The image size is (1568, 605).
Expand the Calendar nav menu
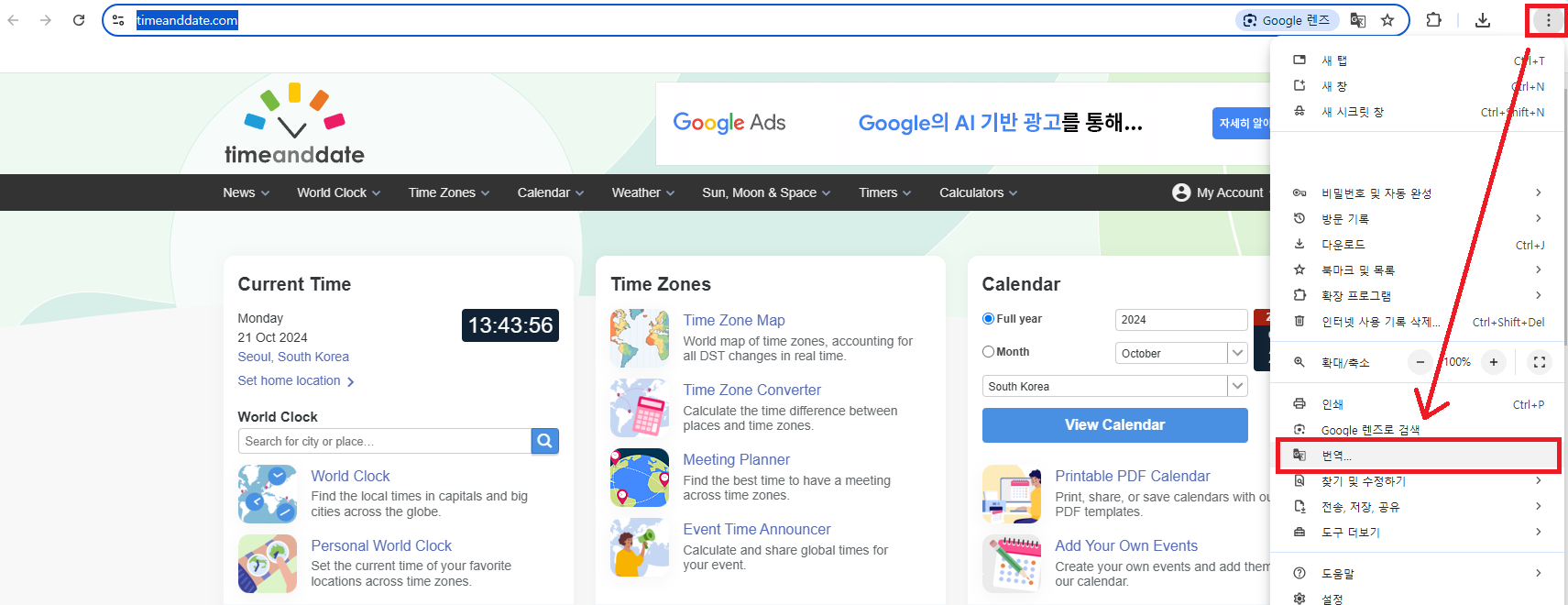(x=551, y=192)
